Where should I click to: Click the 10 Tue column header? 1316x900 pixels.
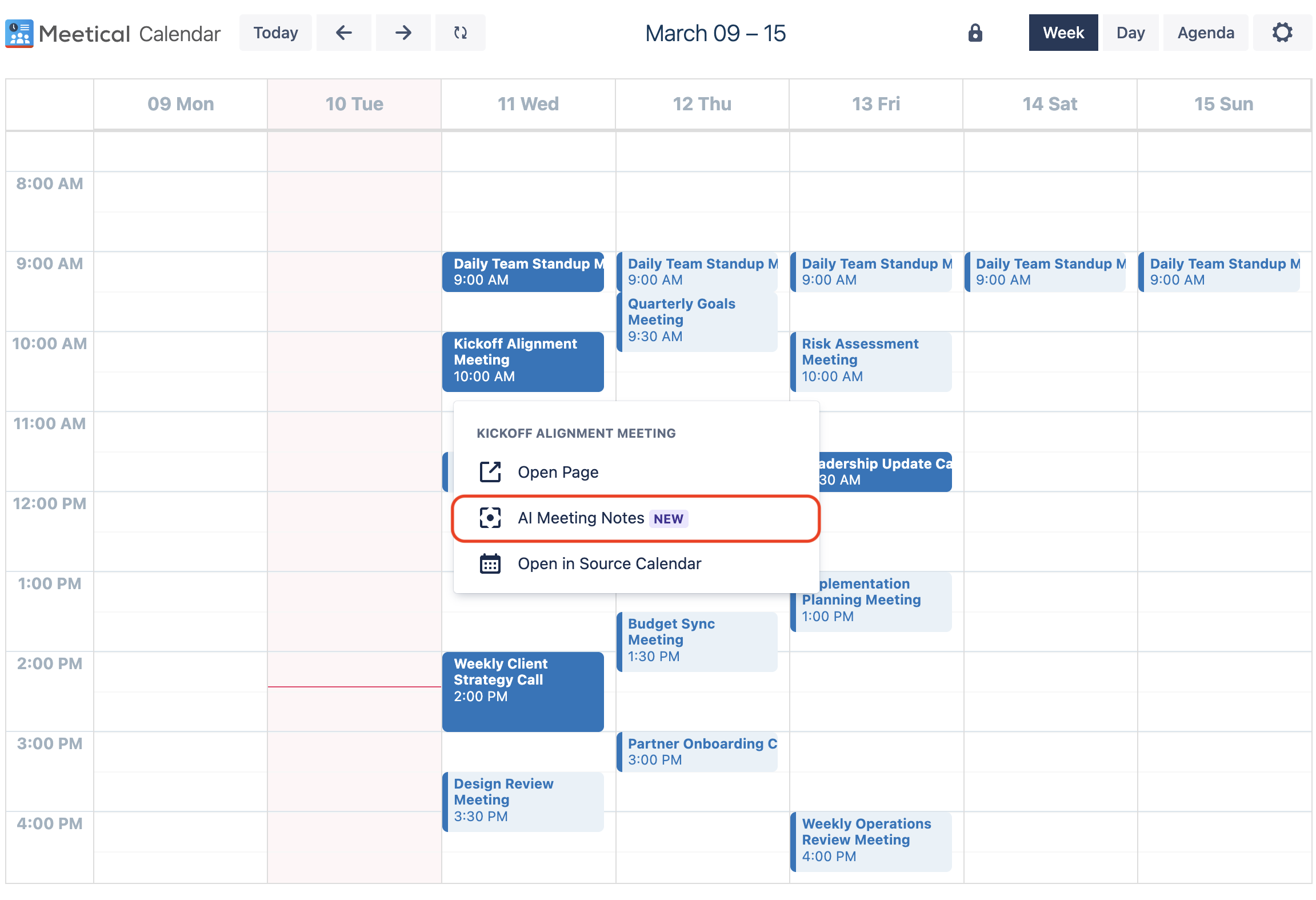click(x=354, y=104)
